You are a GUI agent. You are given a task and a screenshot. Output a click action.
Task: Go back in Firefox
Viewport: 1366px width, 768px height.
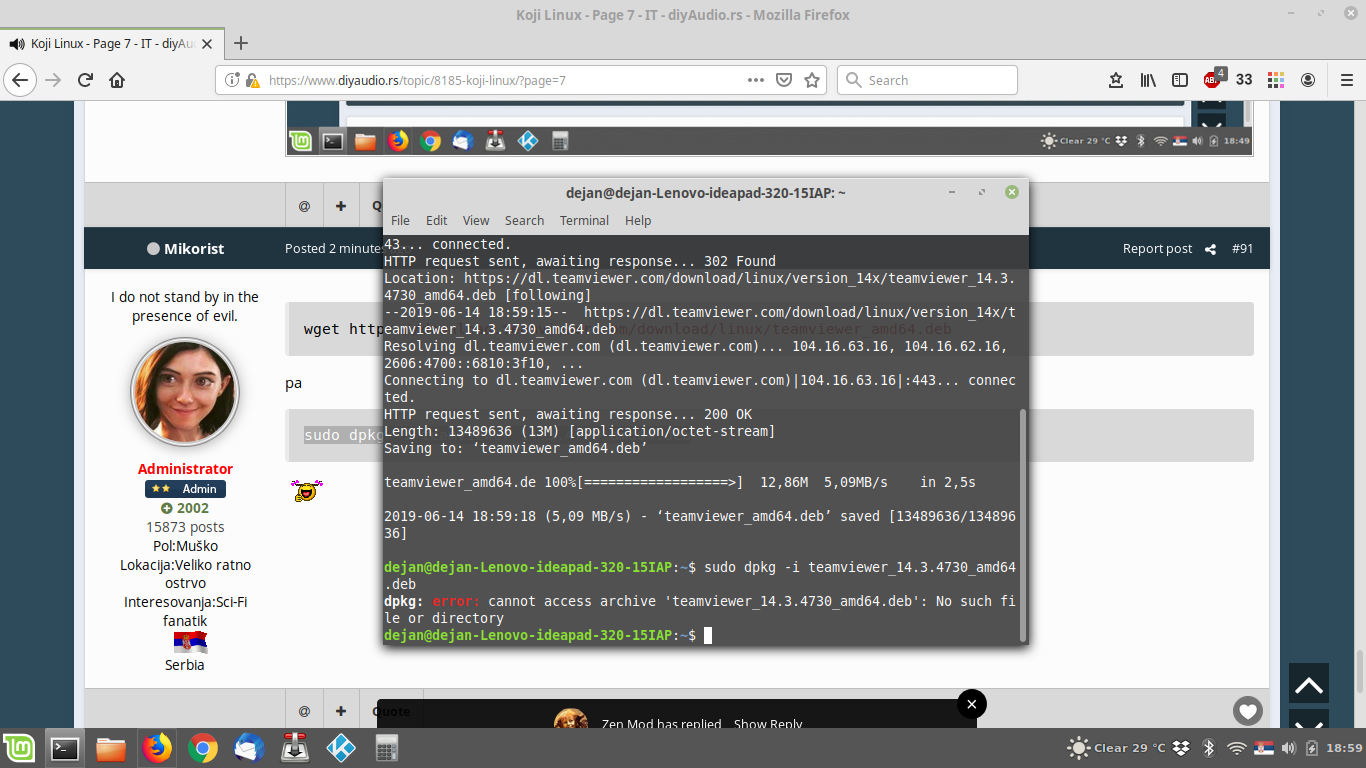point(21,80)
